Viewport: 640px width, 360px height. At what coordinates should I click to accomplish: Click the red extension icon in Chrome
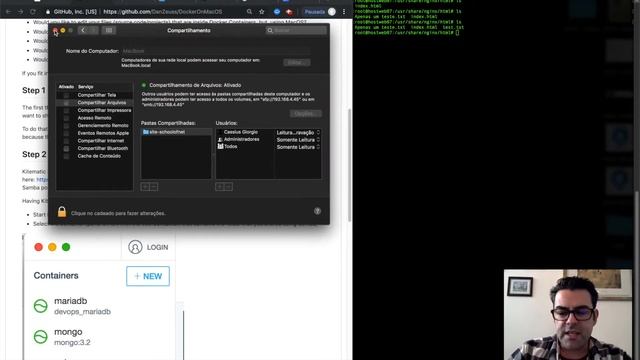[289, 12]
